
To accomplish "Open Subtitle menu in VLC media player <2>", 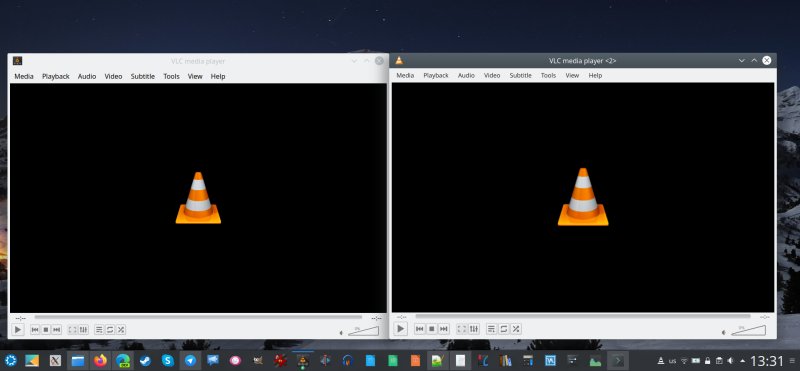I will point(520,76).
